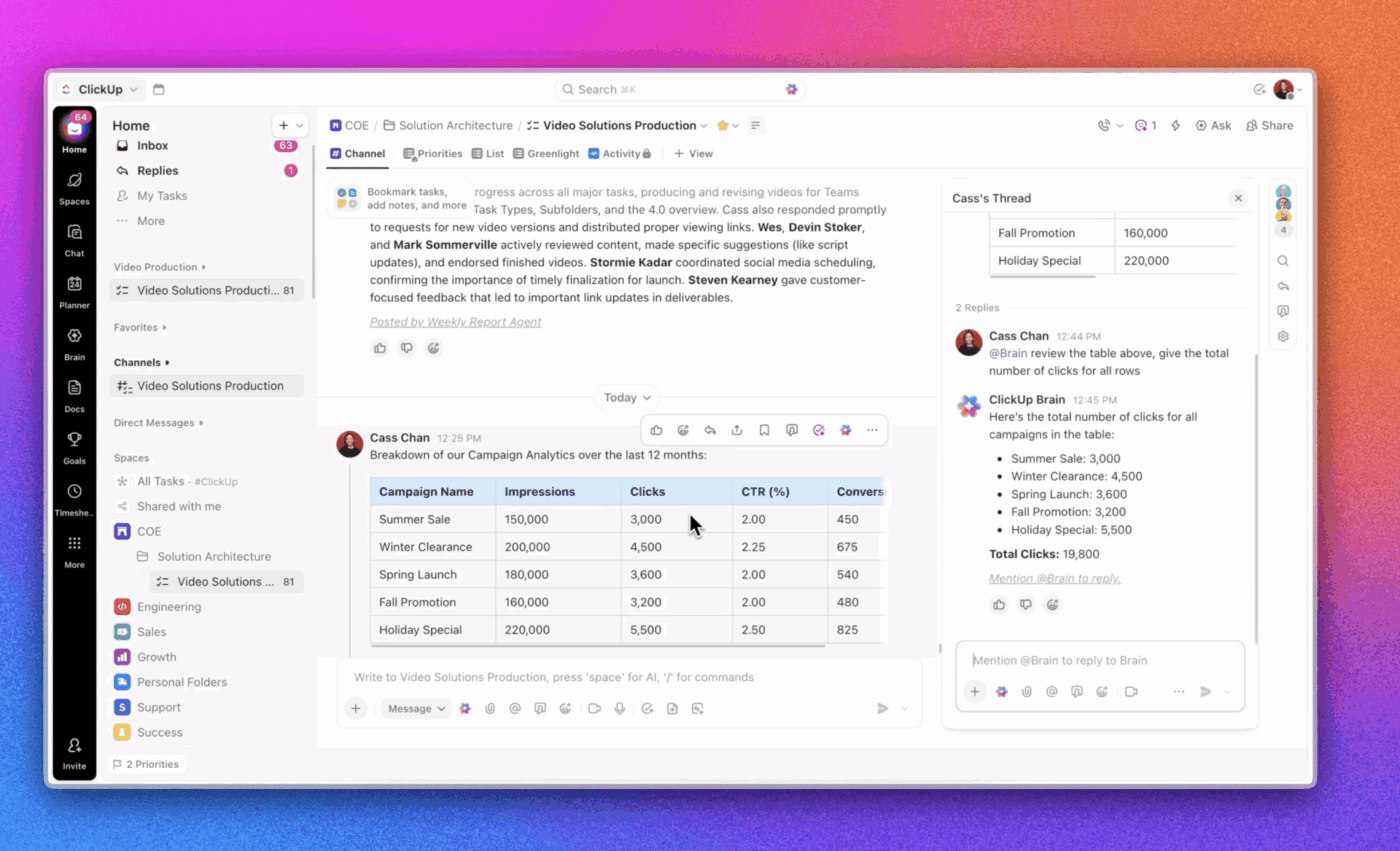This screenshot has width=1400, height=851.
Task: Click the Share button
Action: (1269, 125)
